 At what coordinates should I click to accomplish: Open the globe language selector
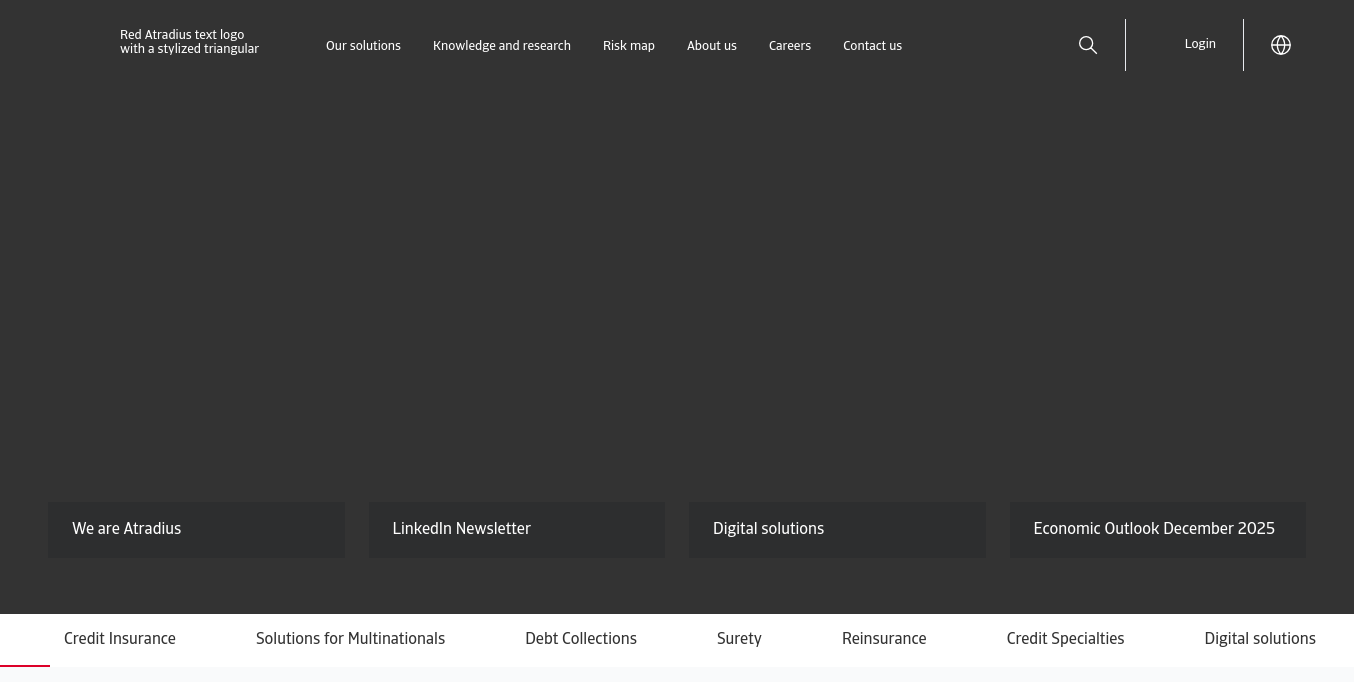(x=1281, y=45)
